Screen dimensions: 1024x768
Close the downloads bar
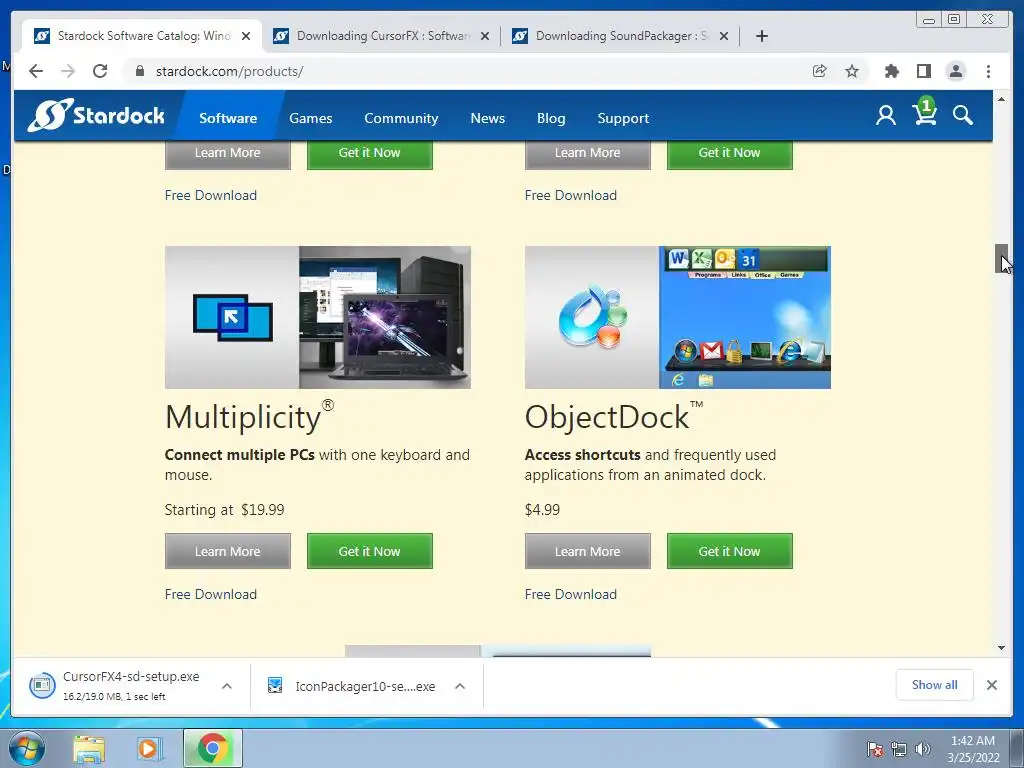991,684
